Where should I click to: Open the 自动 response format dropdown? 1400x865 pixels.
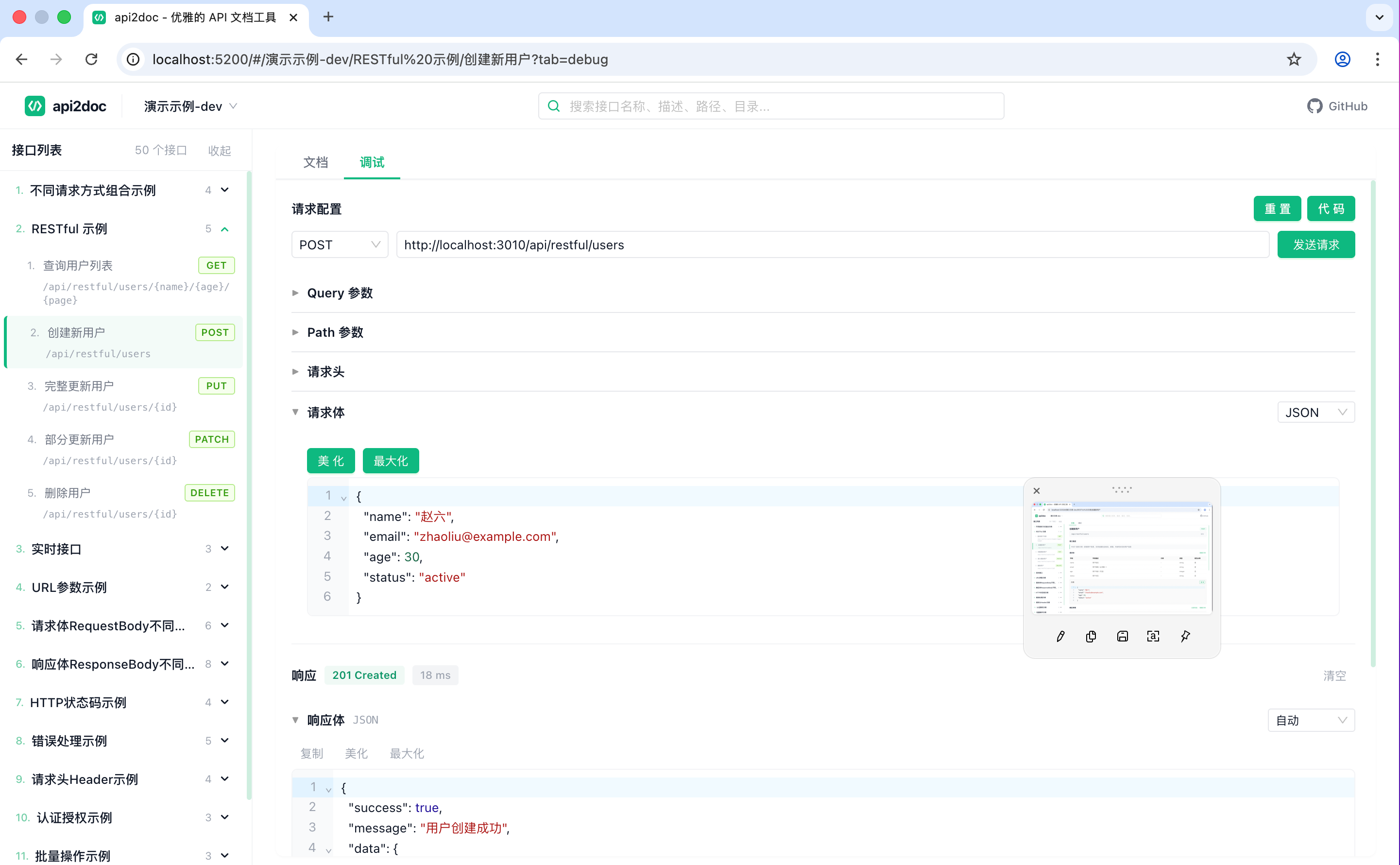1311,720
